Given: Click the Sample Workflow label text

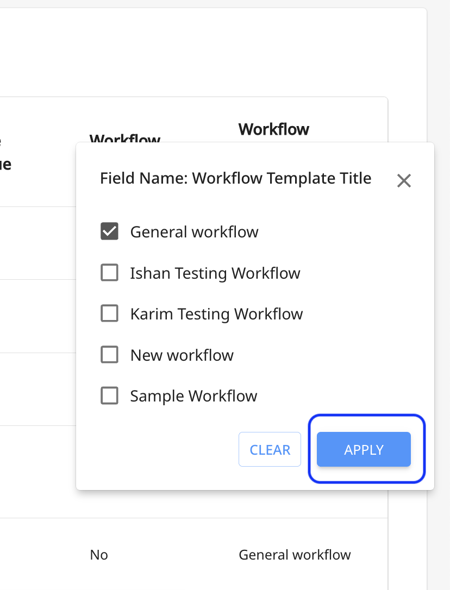Looking at the screenshot, I should [x=194, y=396].
